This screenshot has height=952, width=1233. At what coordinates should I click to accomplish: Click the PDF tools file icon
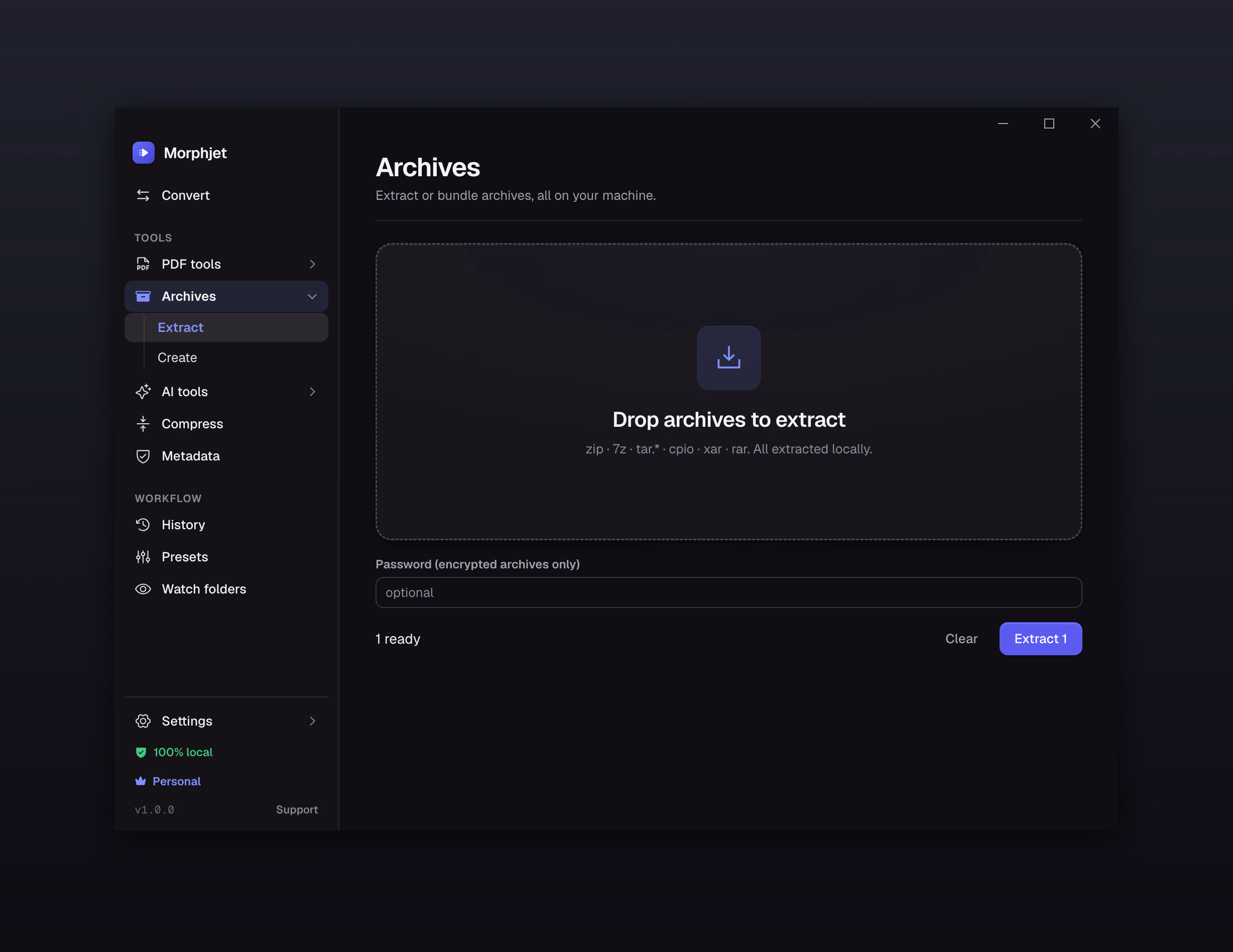[143, 264]
